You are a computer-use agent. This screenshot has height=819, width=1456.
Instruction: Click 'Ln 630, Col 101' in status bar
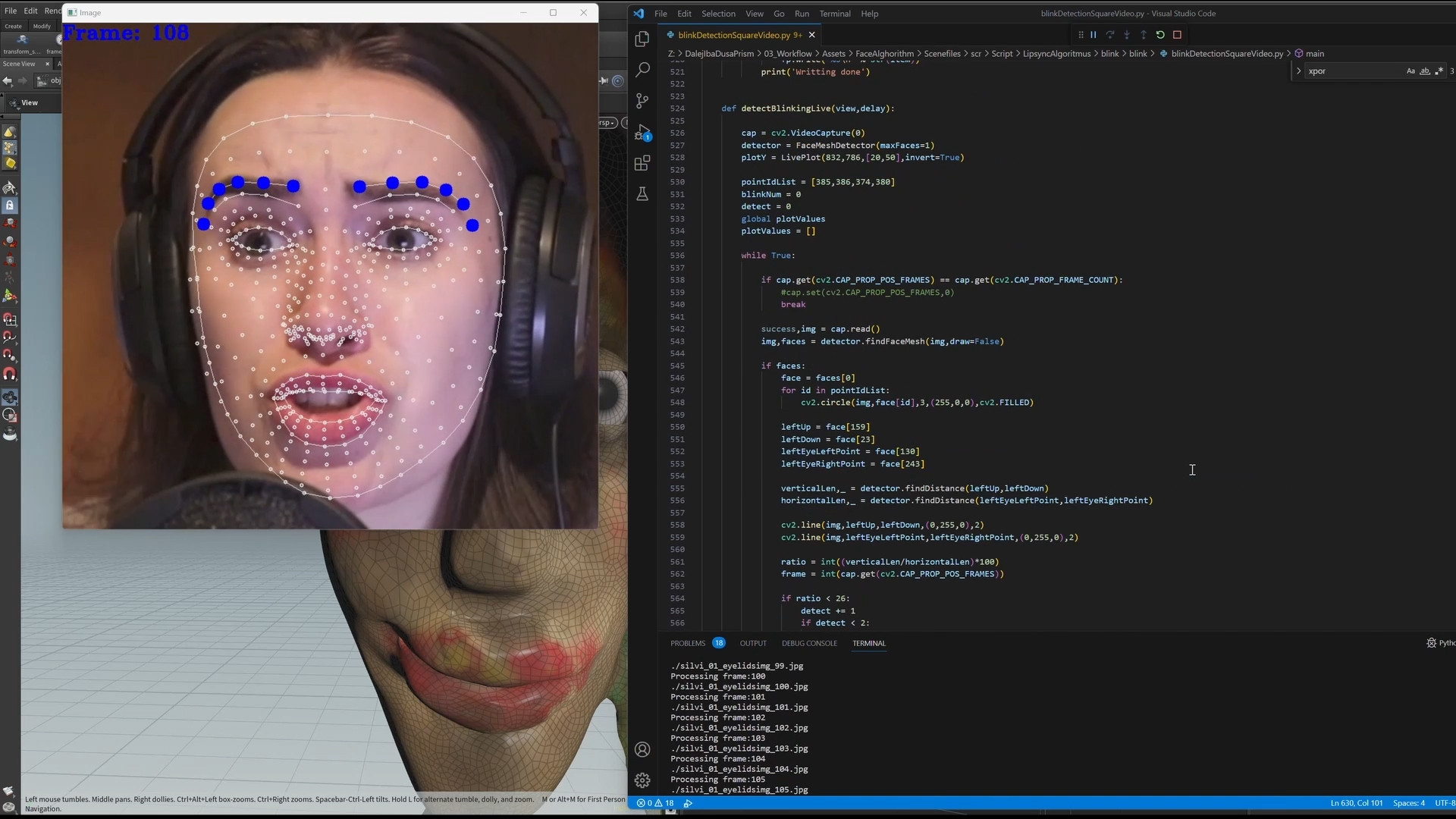pyautogui.click(x=1357, y=803)
